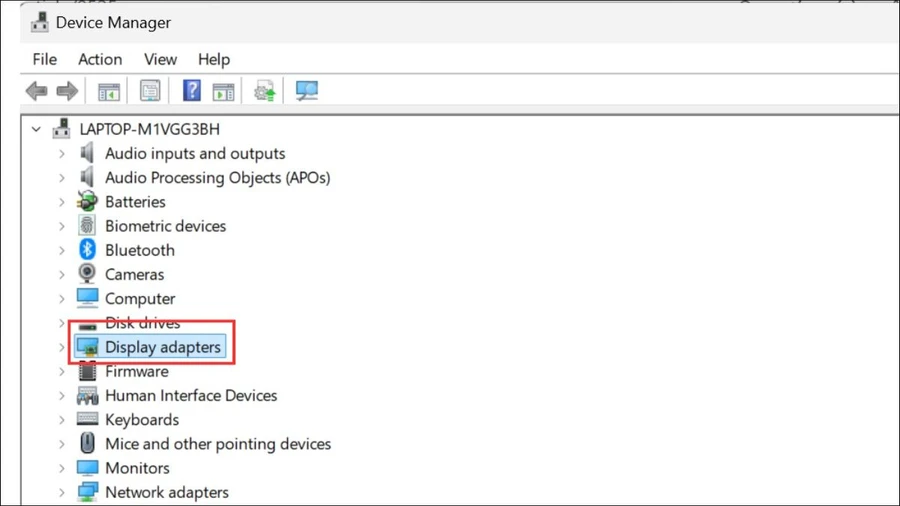Expand the Computer category
Image resolution: width=900 pixels, height=506 pixels.
point(62,299)
